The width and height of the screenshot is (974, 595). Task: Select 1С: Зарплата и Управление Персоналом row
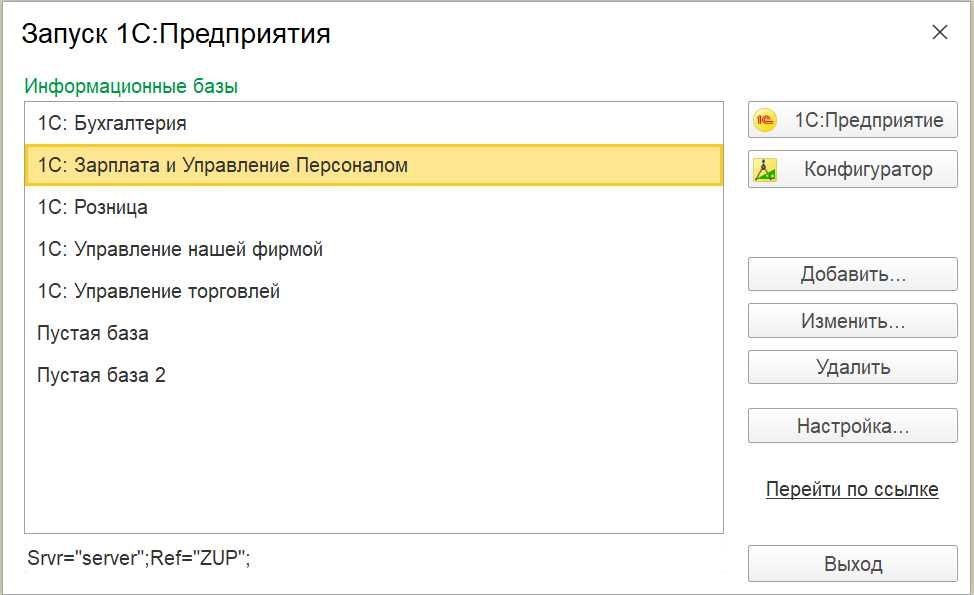tap(374, 165)
